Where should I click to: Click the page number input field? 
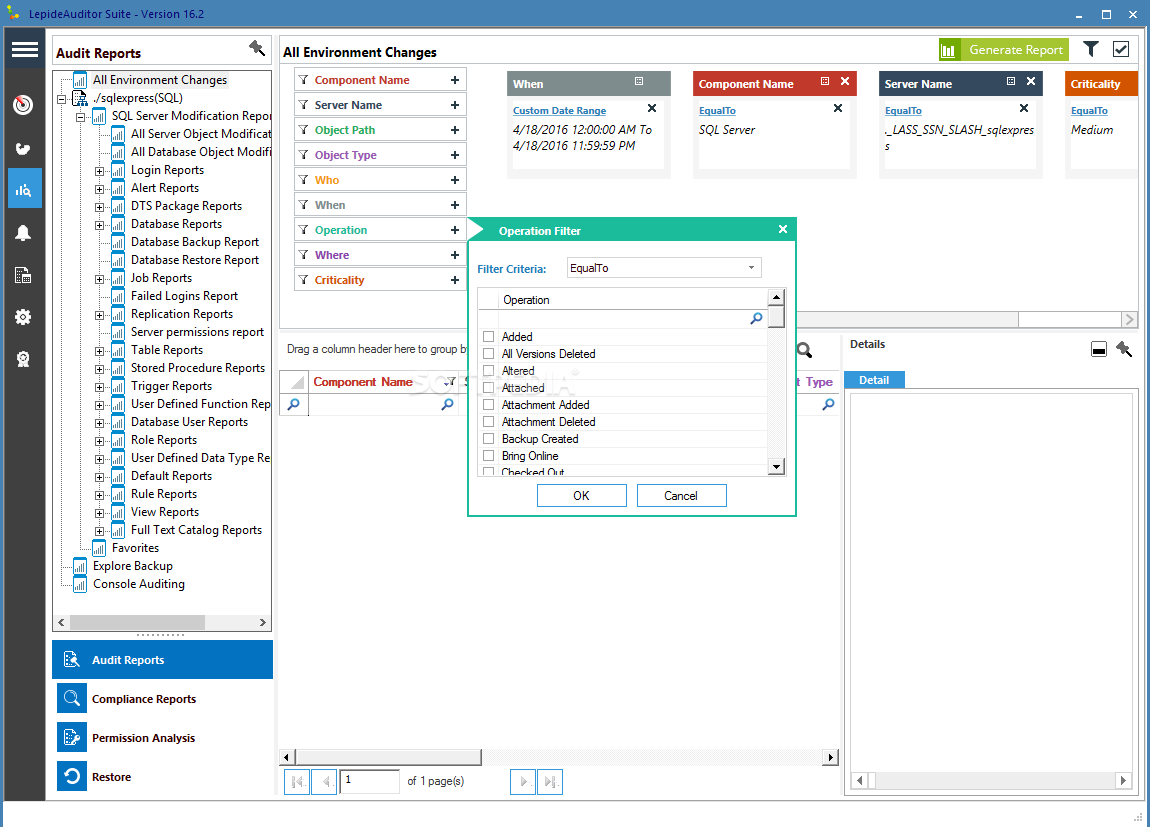point(370,782)
